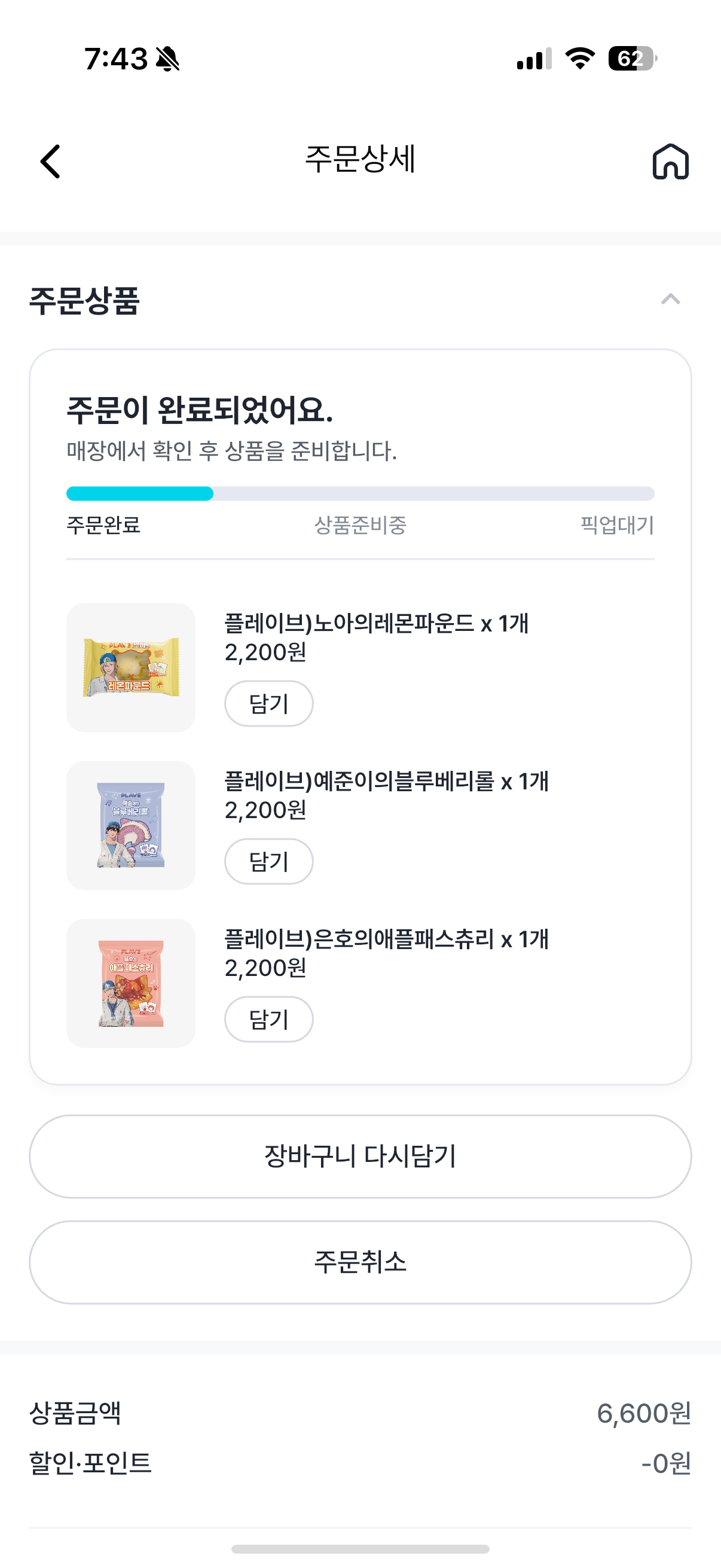Tap the Wi-Fi status icon
721x1568 pixels.
tap(580, 59)
